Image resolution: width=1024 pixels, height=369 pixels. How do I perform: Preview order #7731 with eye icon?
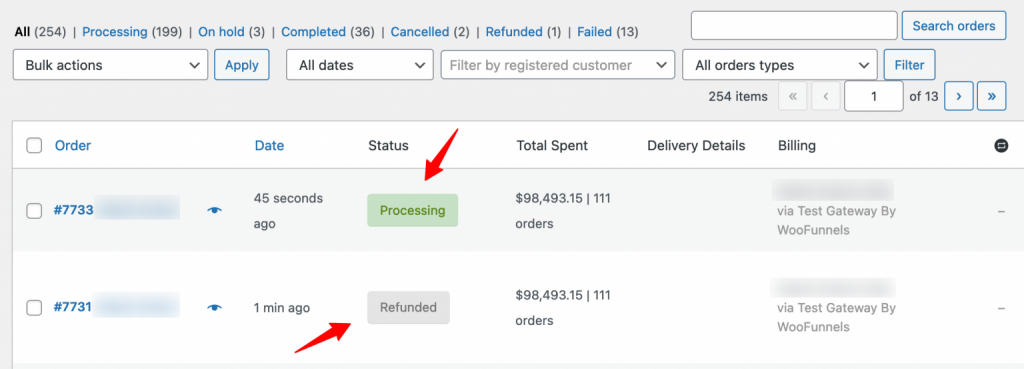(214, 307)
